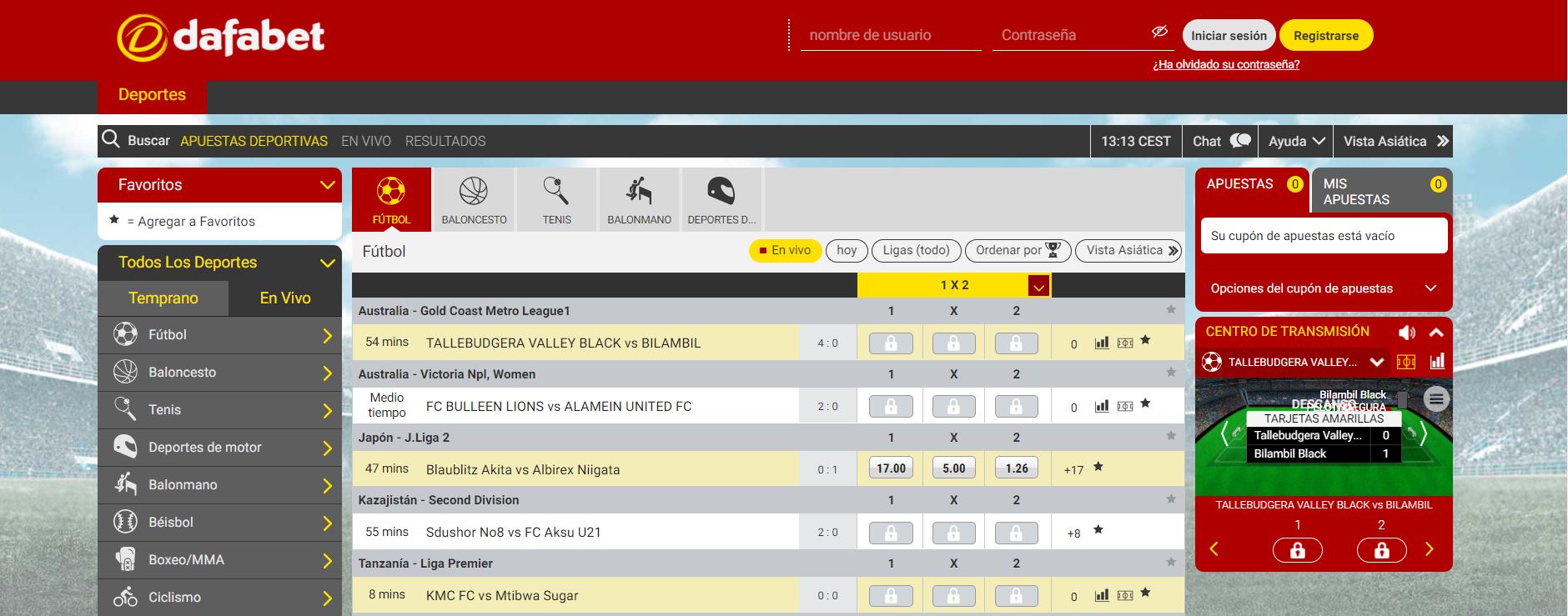Open the 1 X 2 market dropdown

coord(1038,286)
